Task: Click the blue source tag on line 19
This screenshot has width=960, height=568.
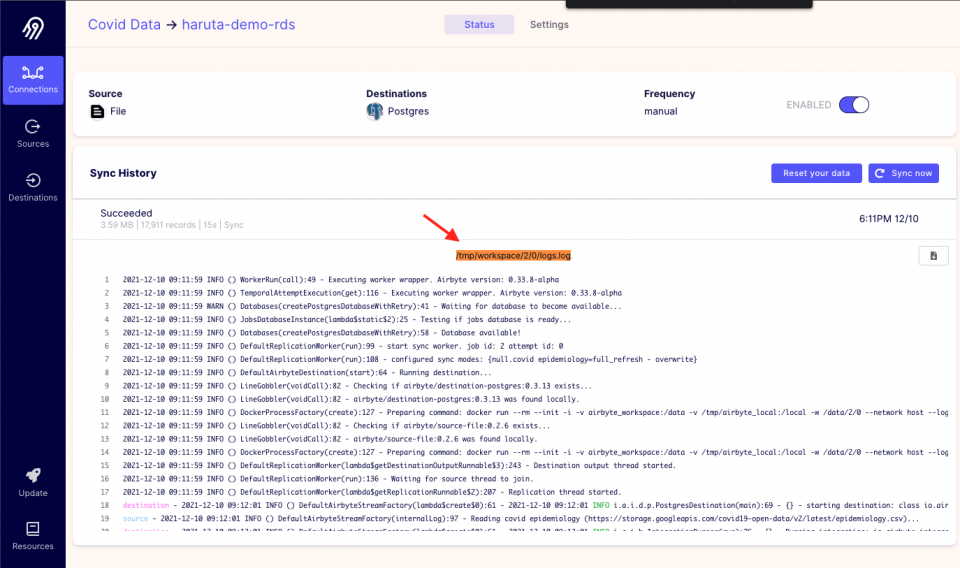Action: [x=135, y=518]
